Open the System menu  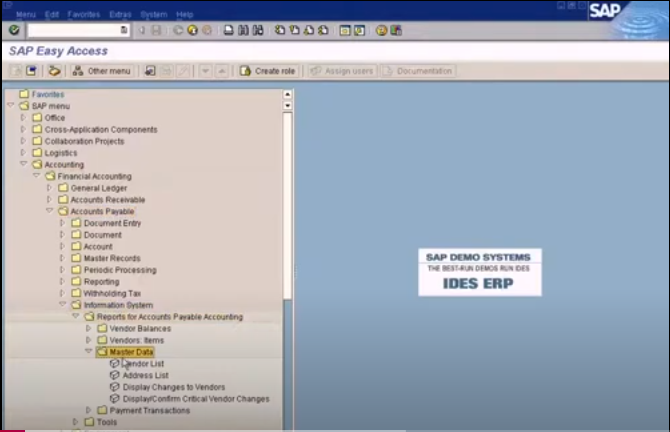coord(154,14)
